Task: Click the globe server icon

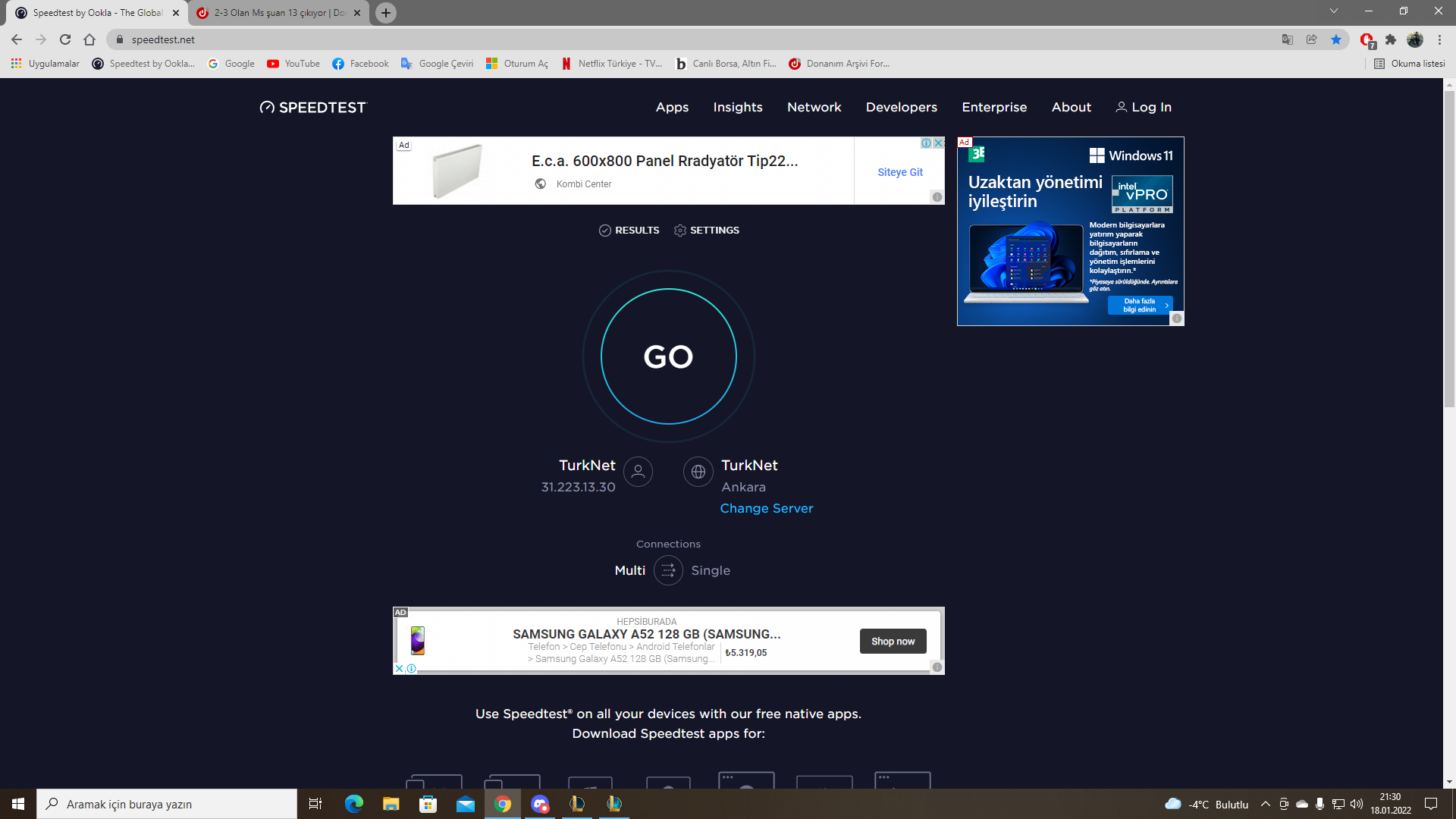Action: pos(698,472)
